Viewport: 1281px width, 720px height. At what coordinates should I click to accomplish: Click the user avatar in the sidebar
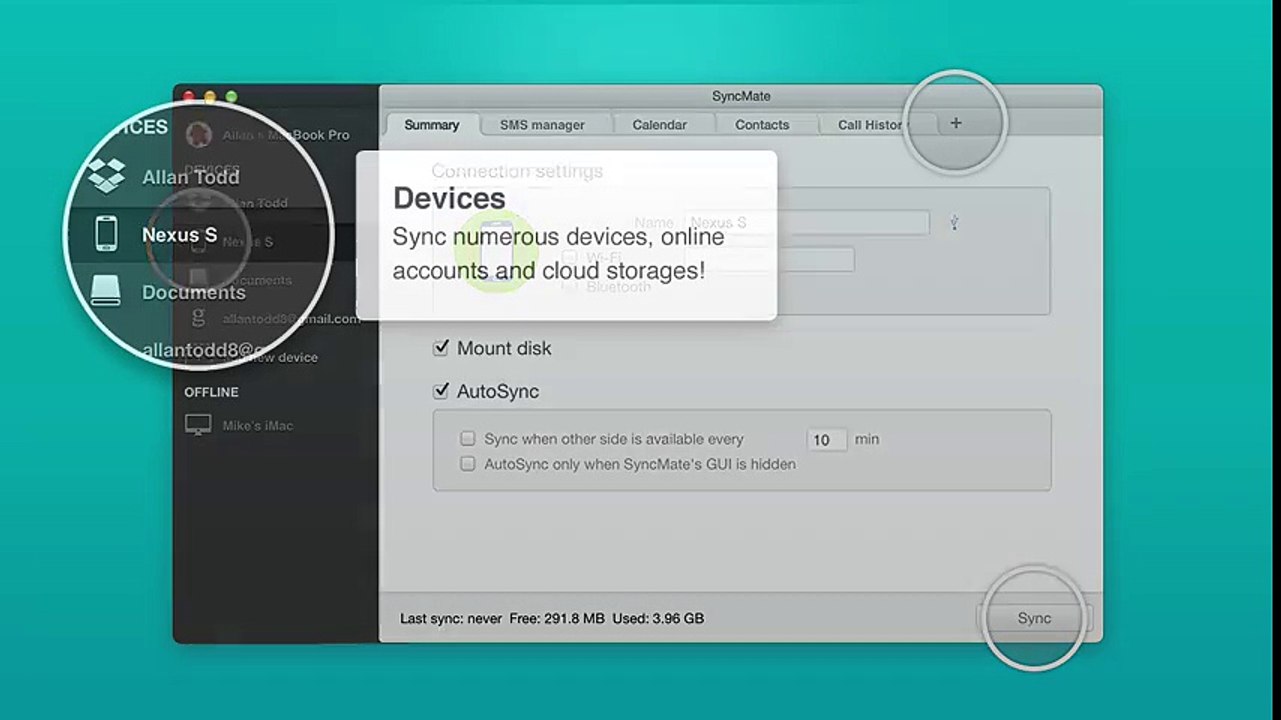pos(199,134)
